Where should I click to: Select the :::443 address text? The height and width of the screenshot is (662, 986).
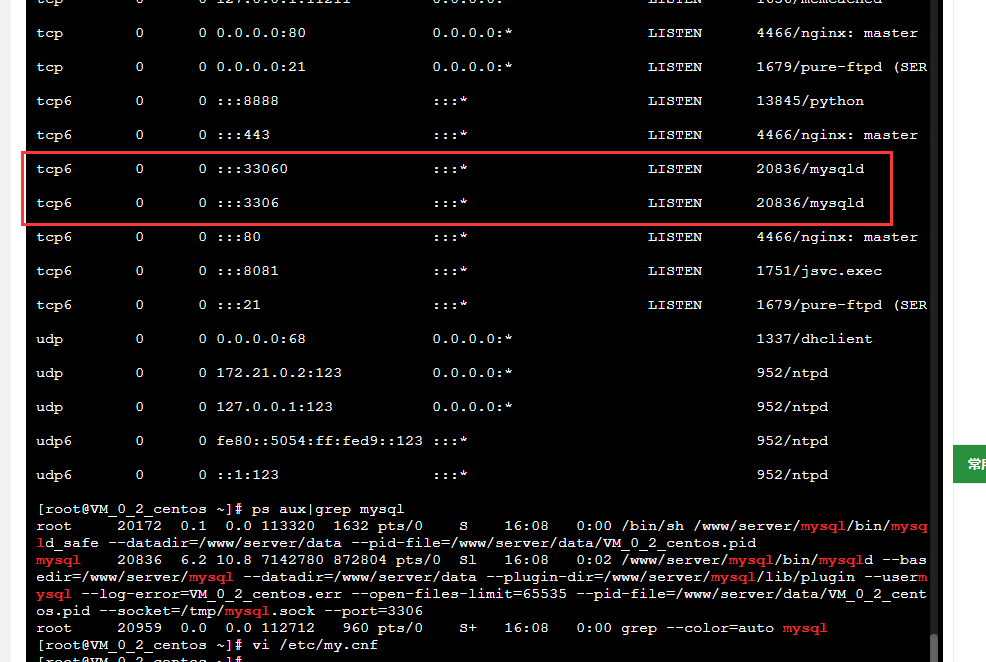point(243,135)
